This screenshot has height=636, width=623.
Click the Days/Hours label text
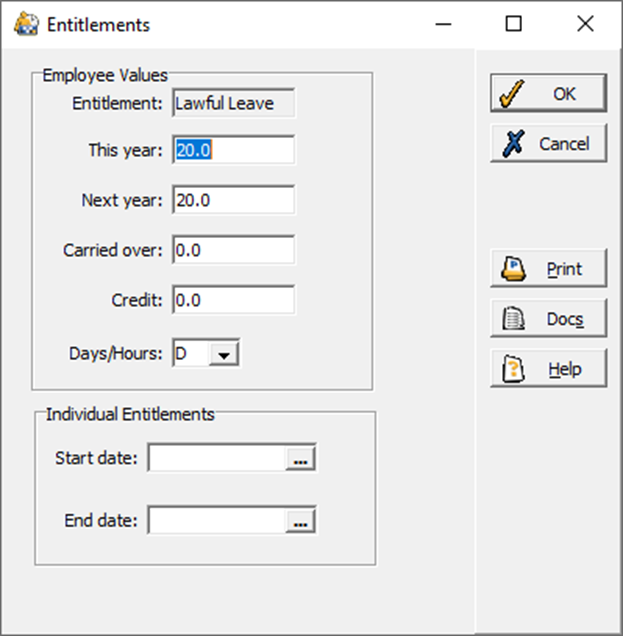(x=116, y=354)
